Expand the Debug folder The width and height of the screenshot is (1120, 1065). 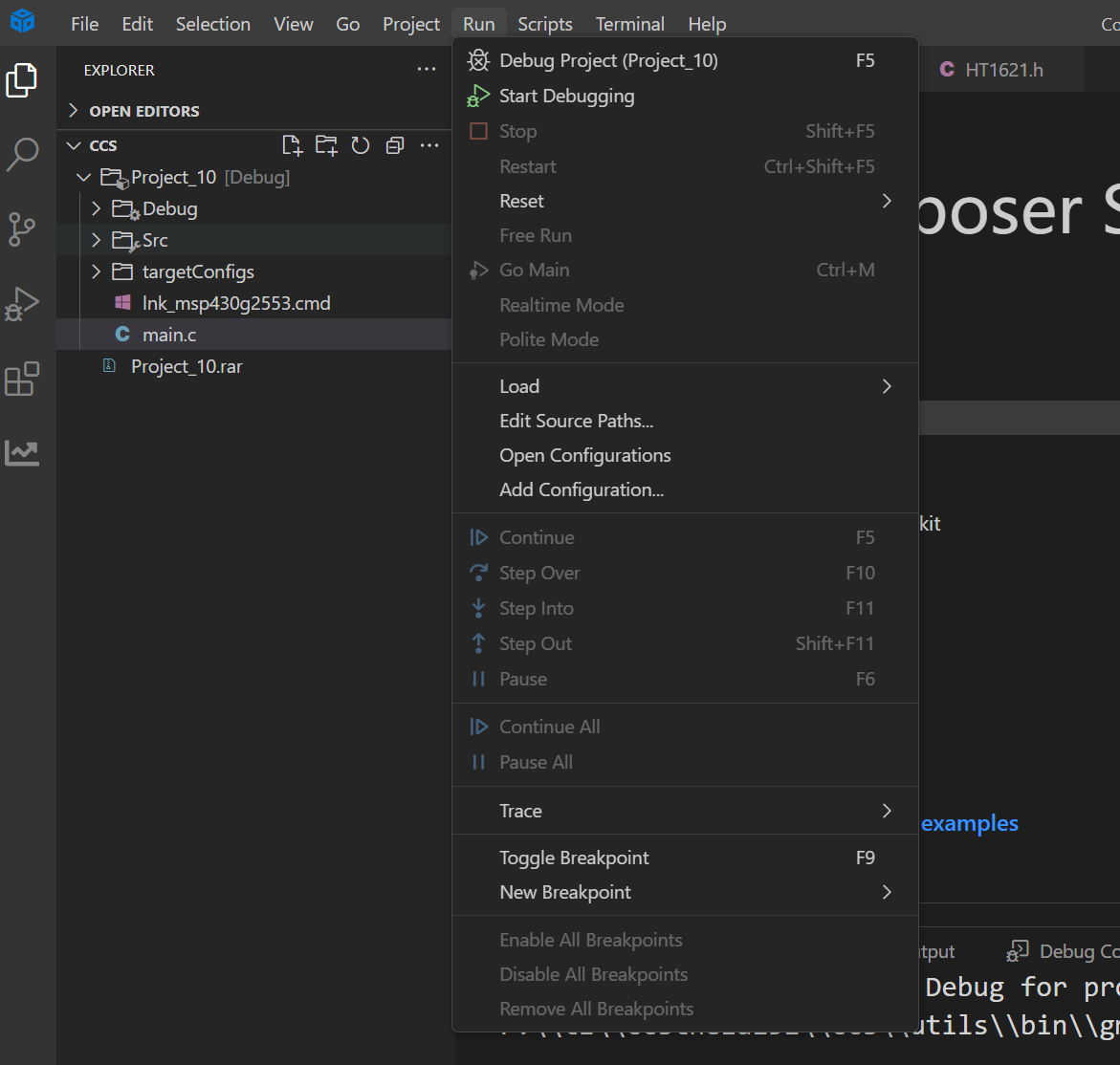coord(97,208)
